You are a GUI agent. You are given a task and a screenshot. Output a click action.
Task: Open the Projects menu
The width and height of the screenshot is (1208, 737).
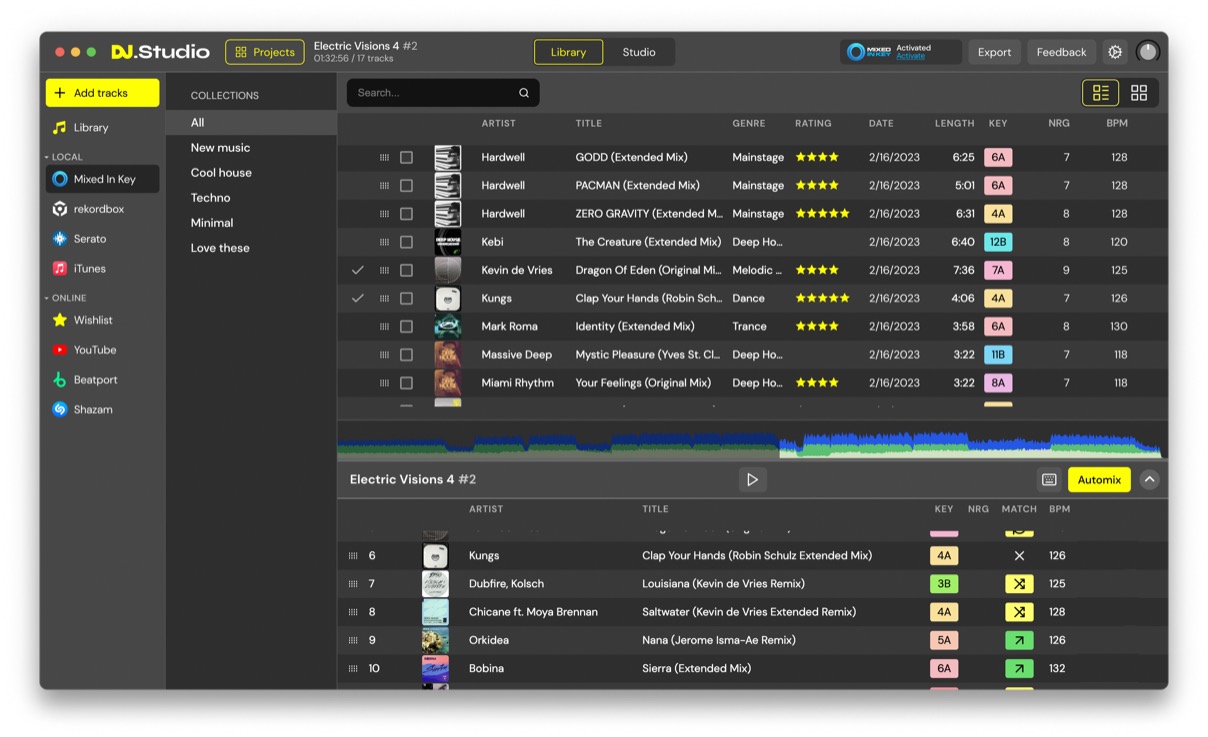click(x=264, y=51)
